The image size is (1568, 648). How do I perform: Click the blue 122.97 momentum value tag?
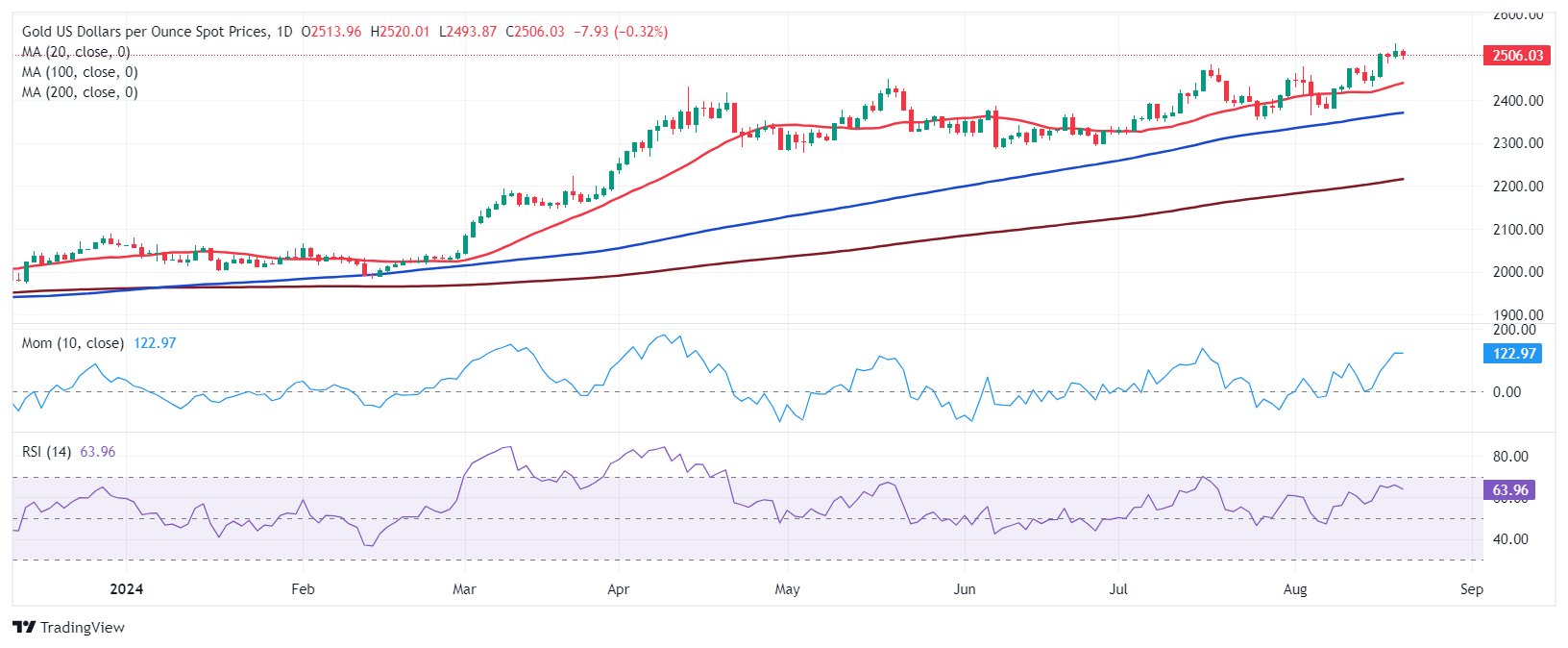click(x=1515, y=354)
